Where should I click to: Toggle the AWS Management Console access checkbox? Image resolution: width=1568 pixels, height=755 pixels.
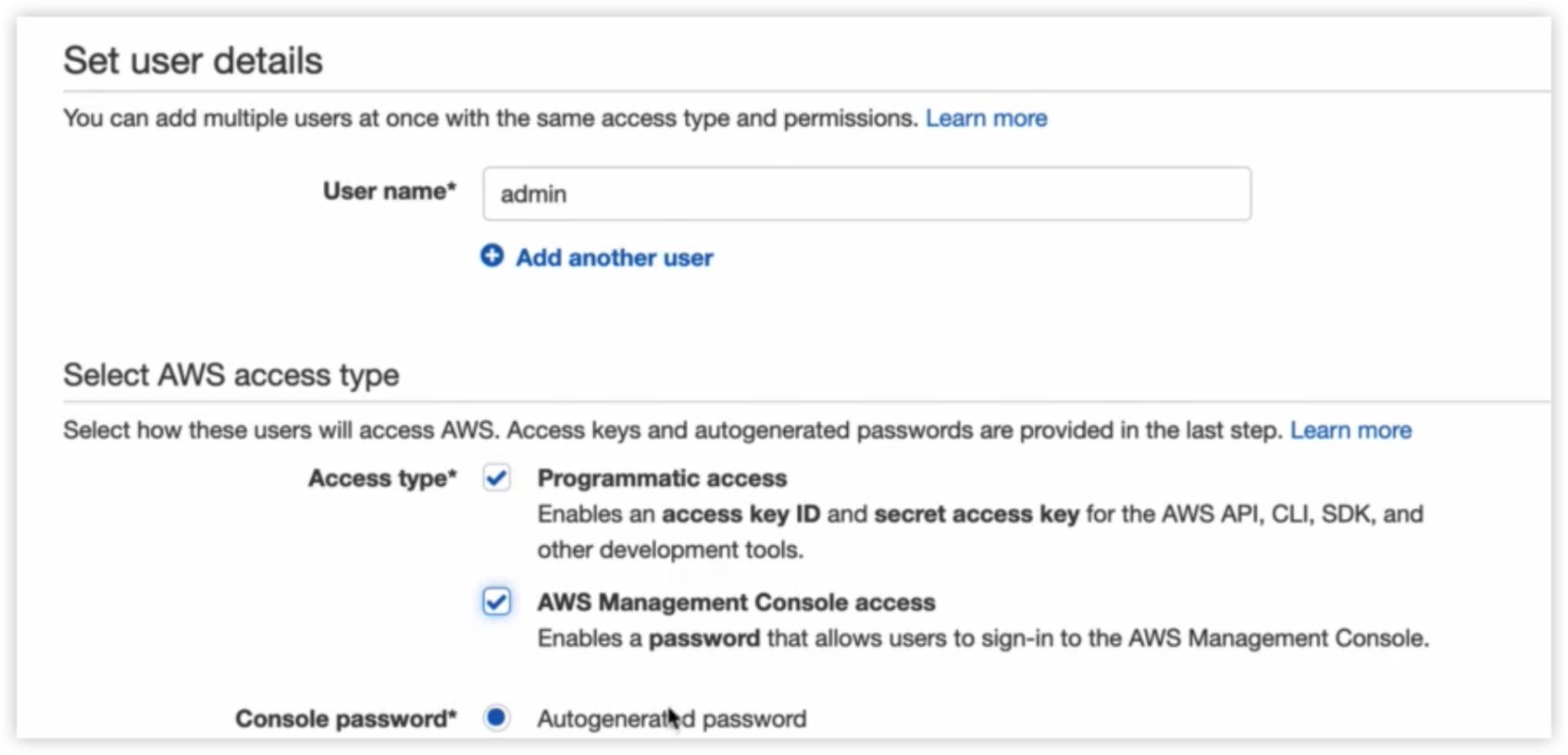[x=497, y=602]
